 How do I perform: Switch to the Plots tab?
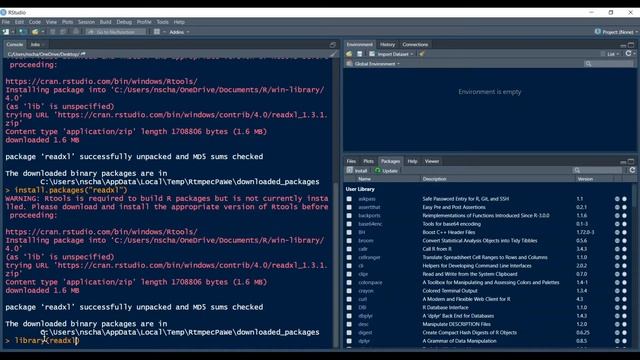point(369,161)
